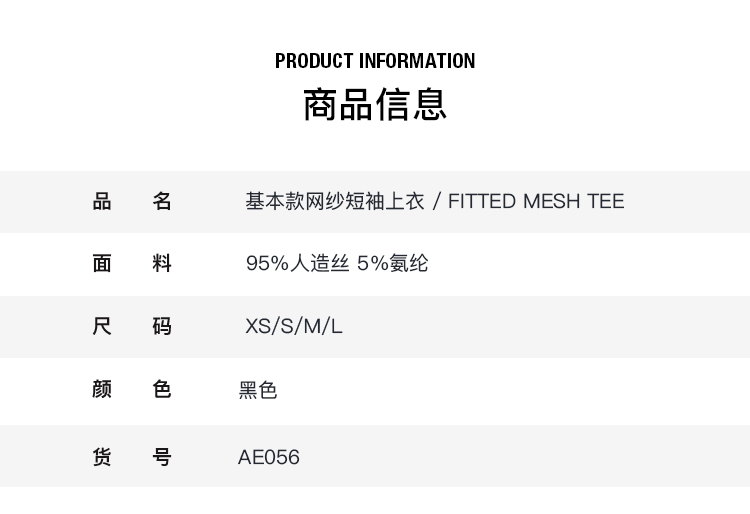This screenshot has height=514, width=750.
Task: Click the XS/S/M/L size value
Action: [x=294, y=326]
